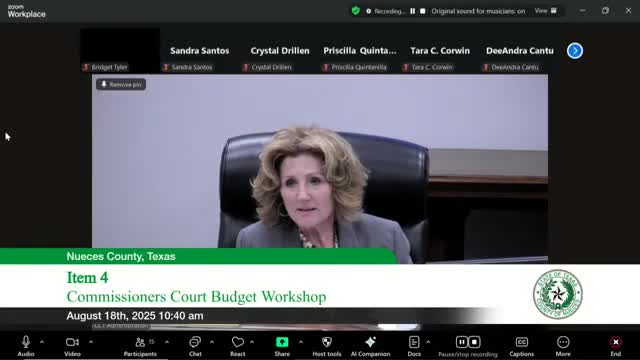Open the View layout menu
Viewport: 640px width, 360px height.
(546, 11)
